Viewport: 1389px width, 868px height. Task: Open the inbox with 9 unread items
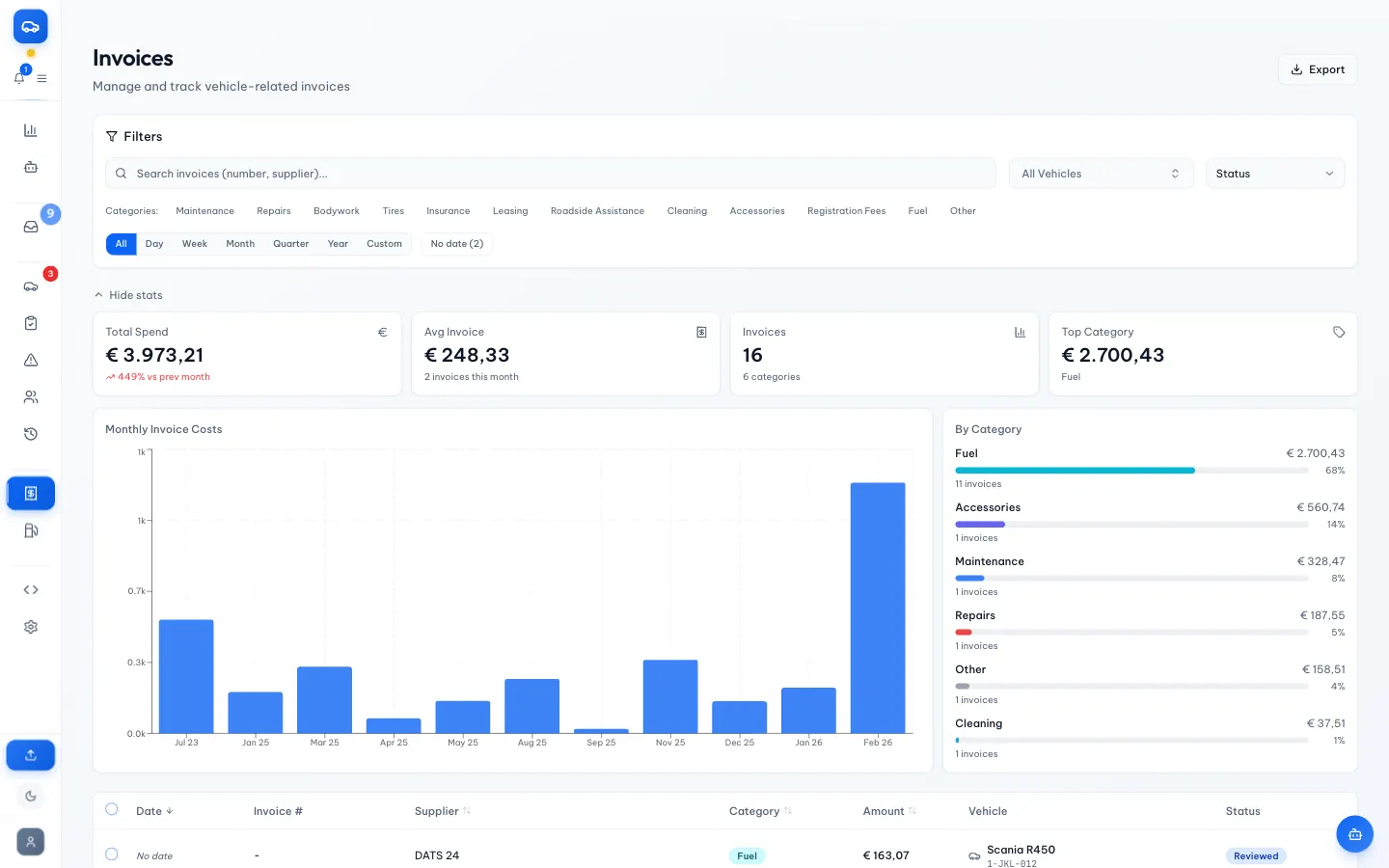[31, 227]
